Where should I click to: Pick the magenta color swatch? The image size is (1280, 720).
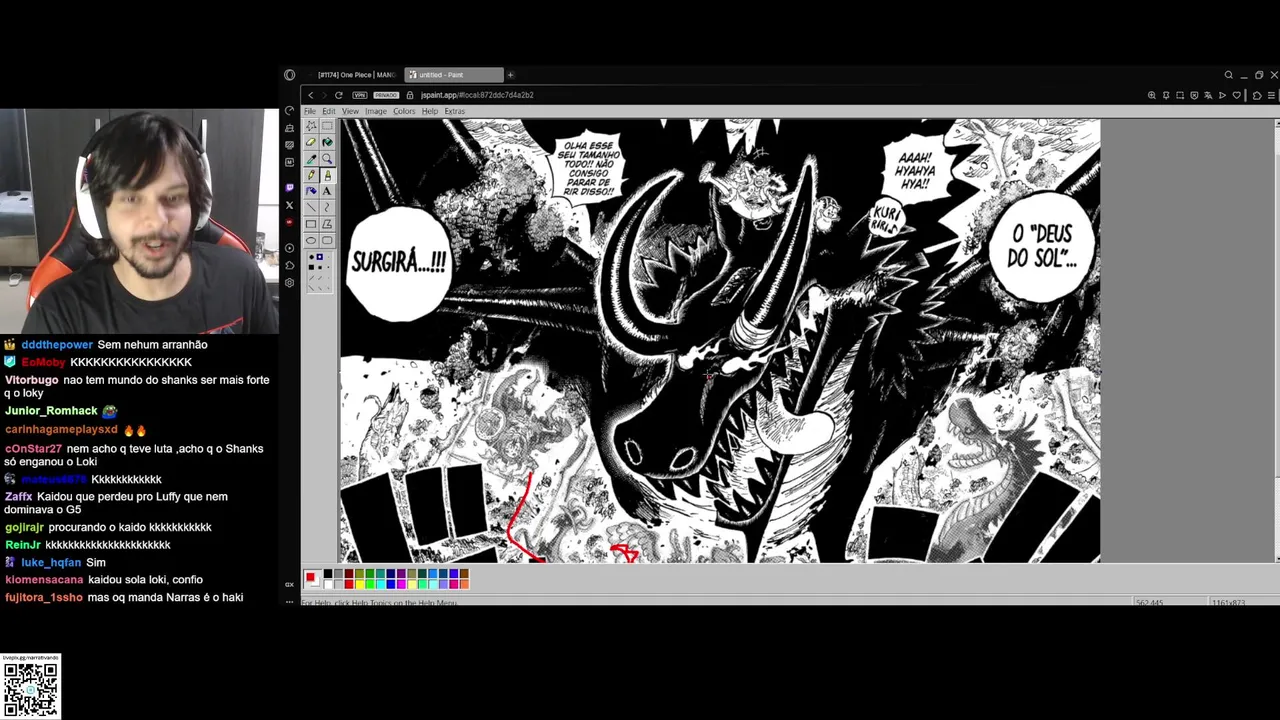point(401,584)
